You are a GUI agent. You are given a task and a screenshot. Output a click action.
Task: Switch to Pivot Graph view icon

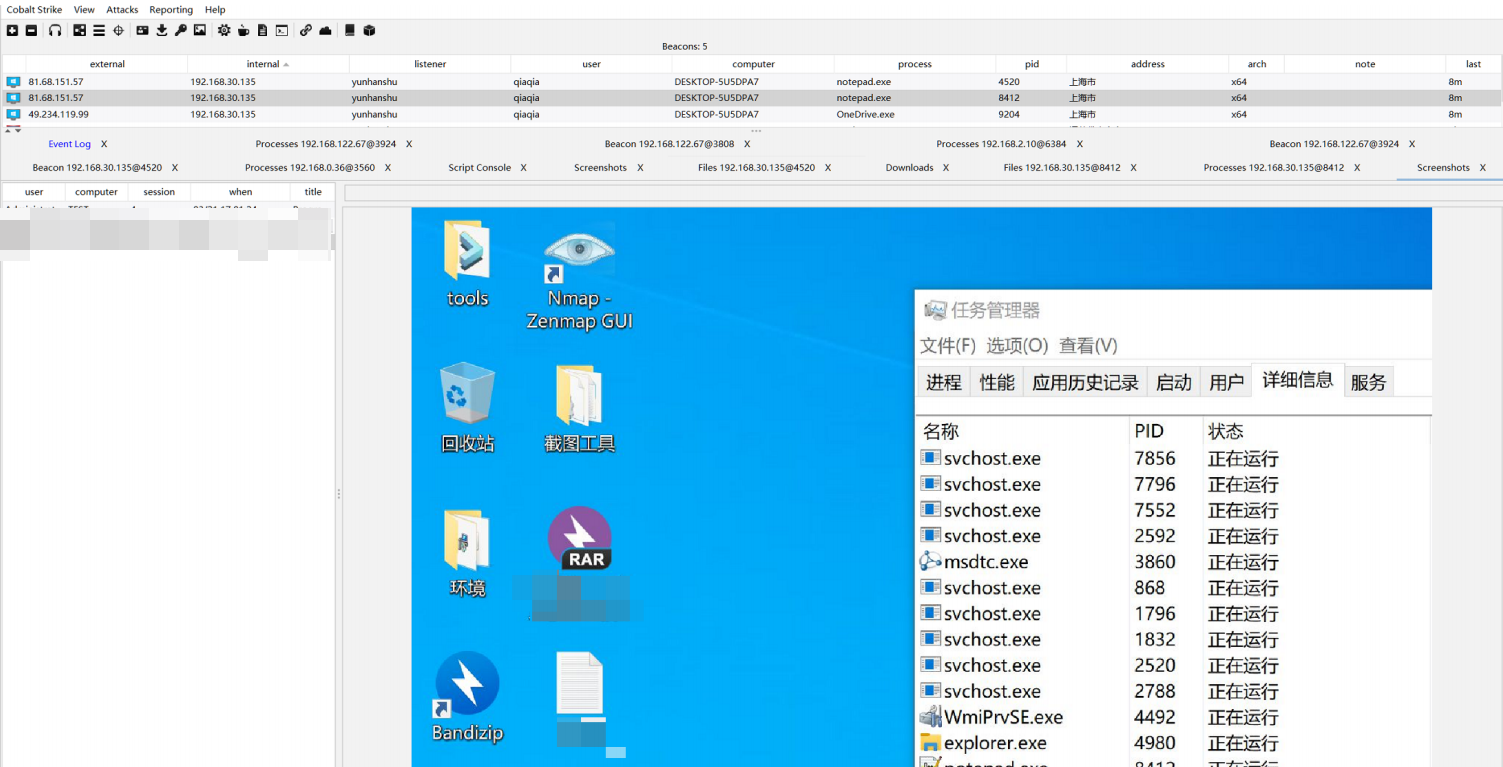pyautogui.click(x=79, y=31)
